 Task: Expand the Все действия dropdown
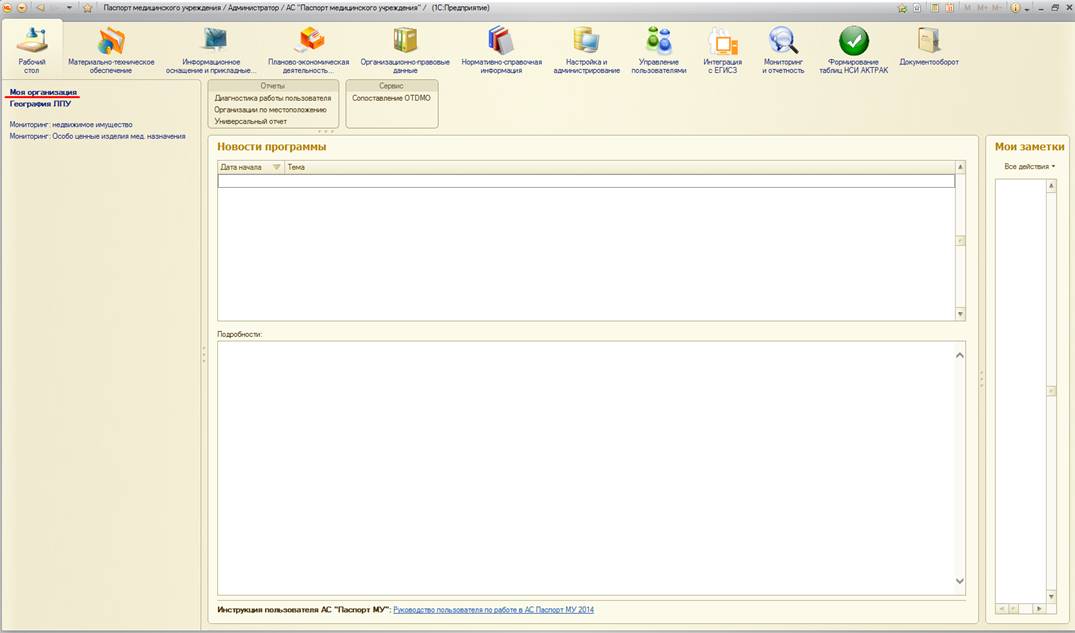[1029, 166]
